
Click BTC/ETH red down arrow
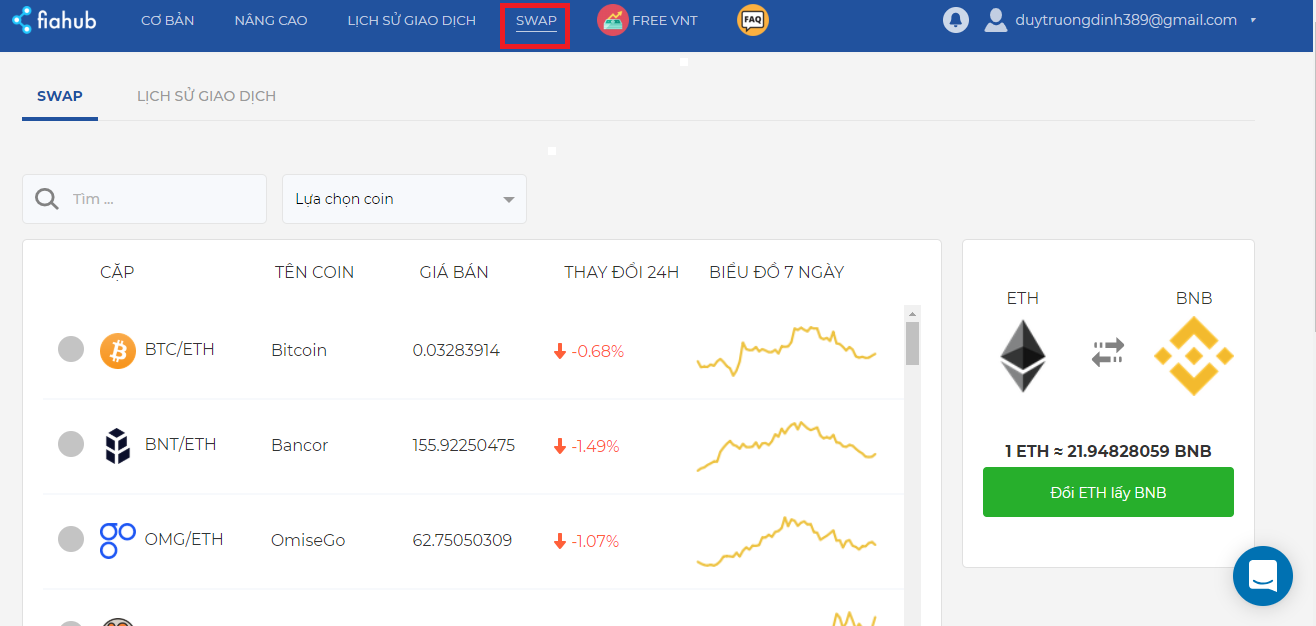pos(560,351)
